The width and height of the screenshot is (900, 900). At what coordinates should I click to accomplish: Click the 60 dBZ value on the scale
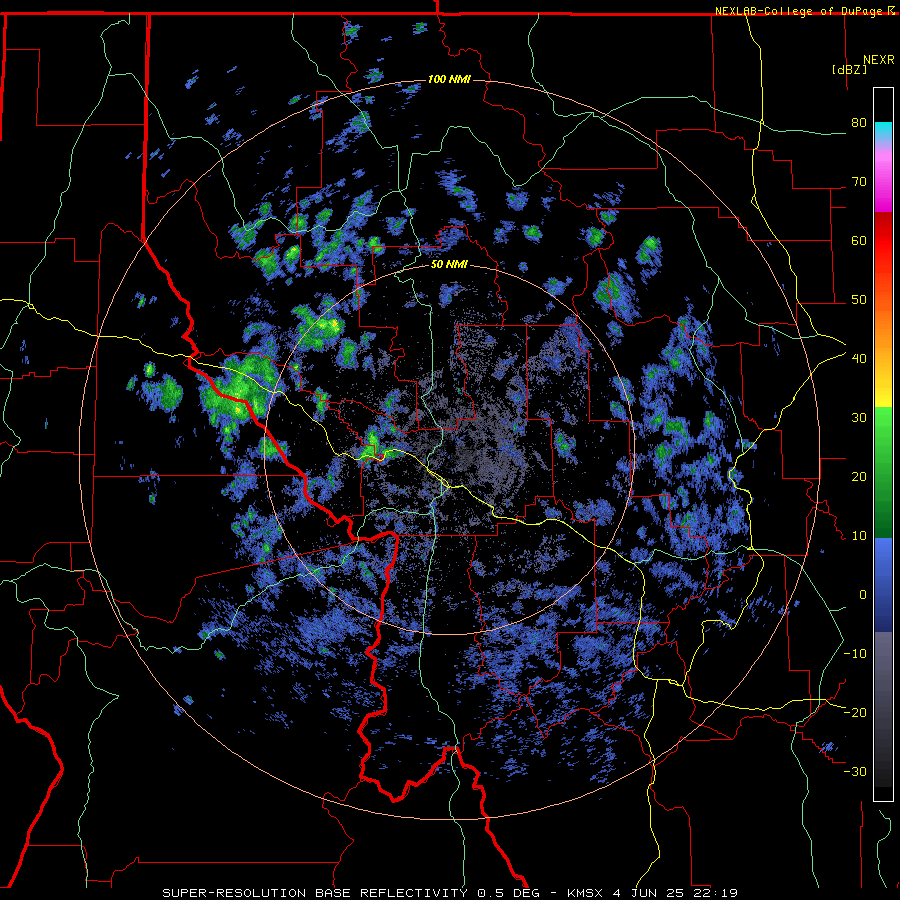tap(859, 240)
